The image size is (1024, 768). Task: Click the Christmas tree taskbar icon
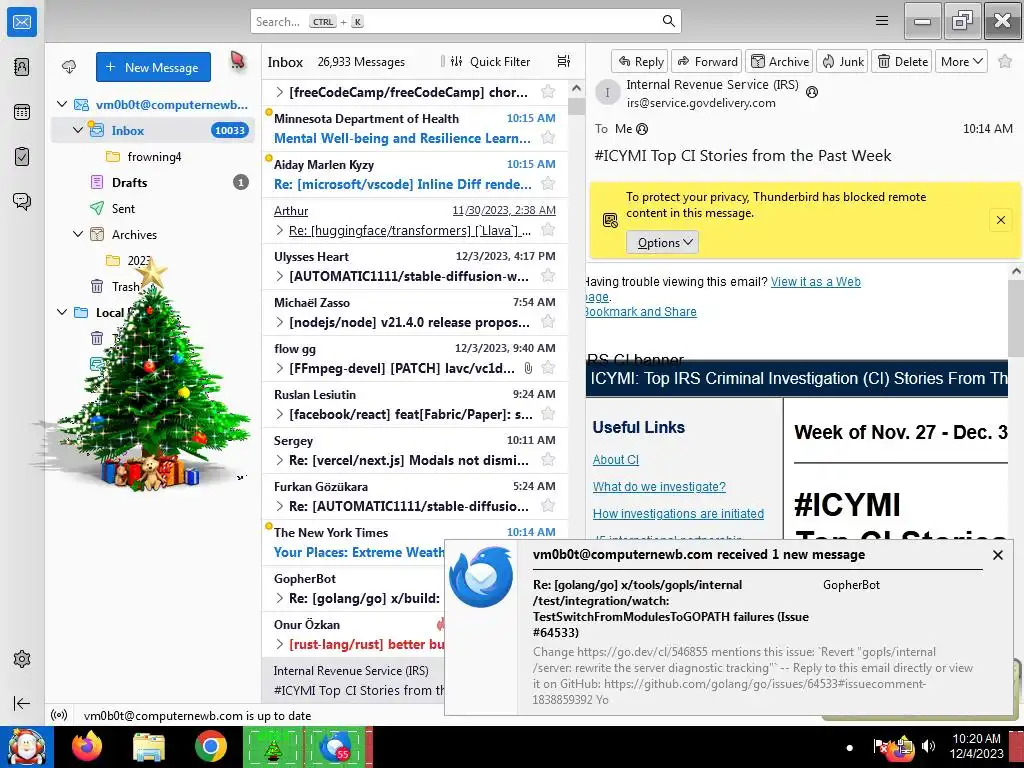[272, 747]
